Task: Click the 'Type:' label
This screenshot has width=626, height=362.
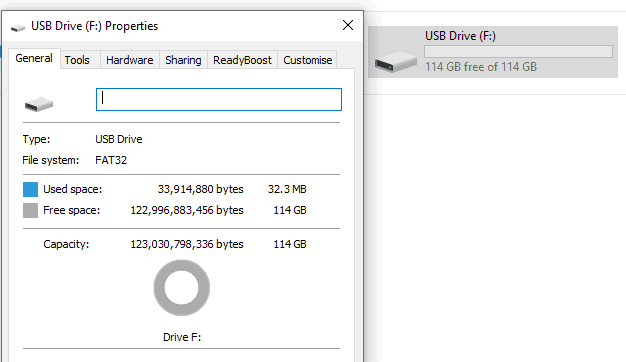Action: 36,139
